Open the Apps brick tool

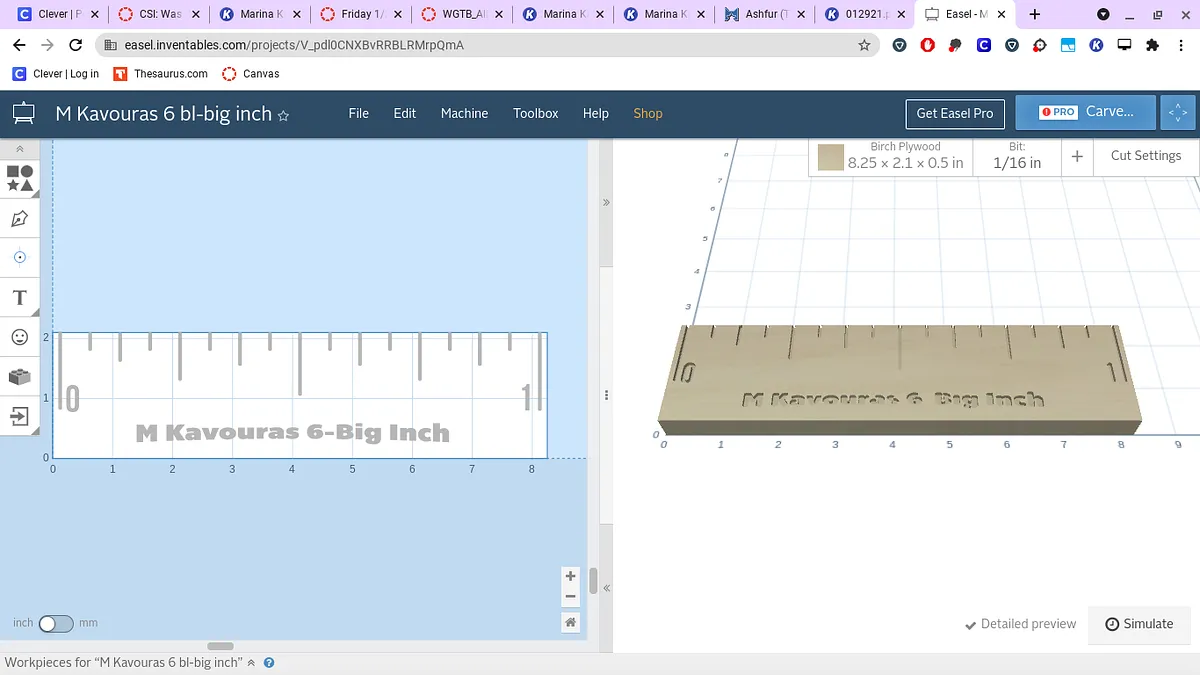click(20, 377)
